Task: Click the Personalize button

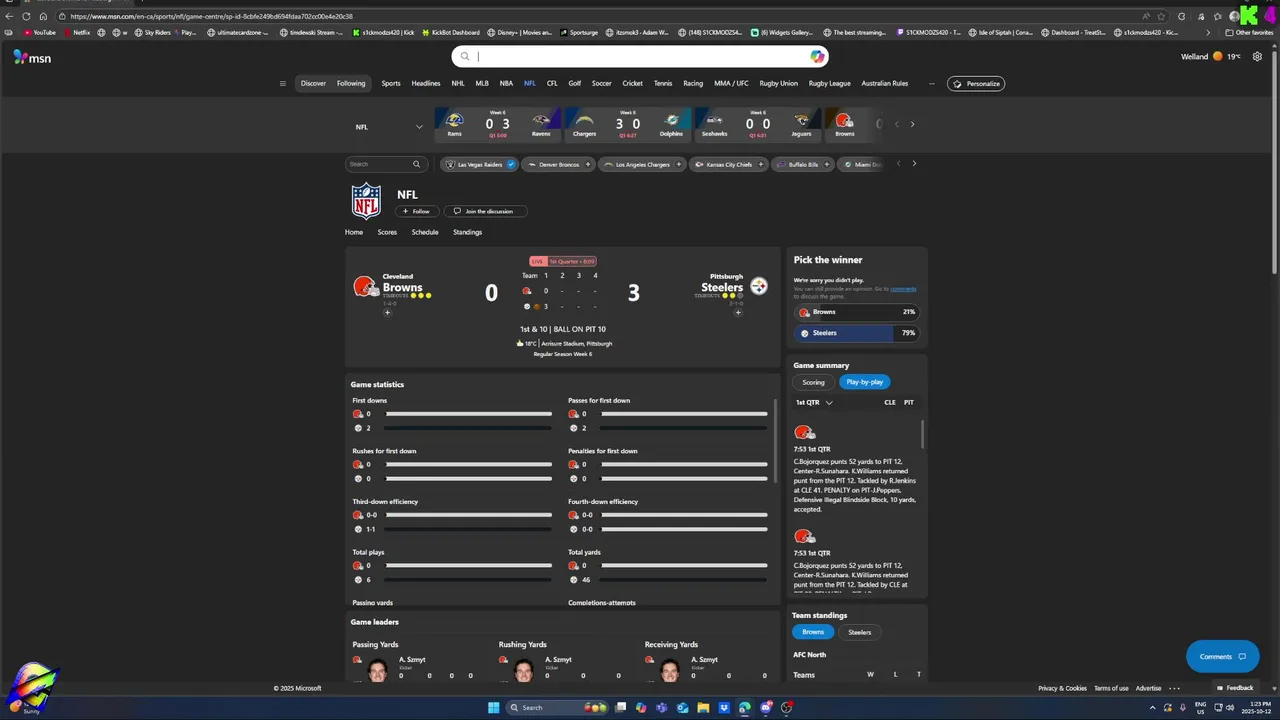Action: pyautogui.click(x=976, y=84)
